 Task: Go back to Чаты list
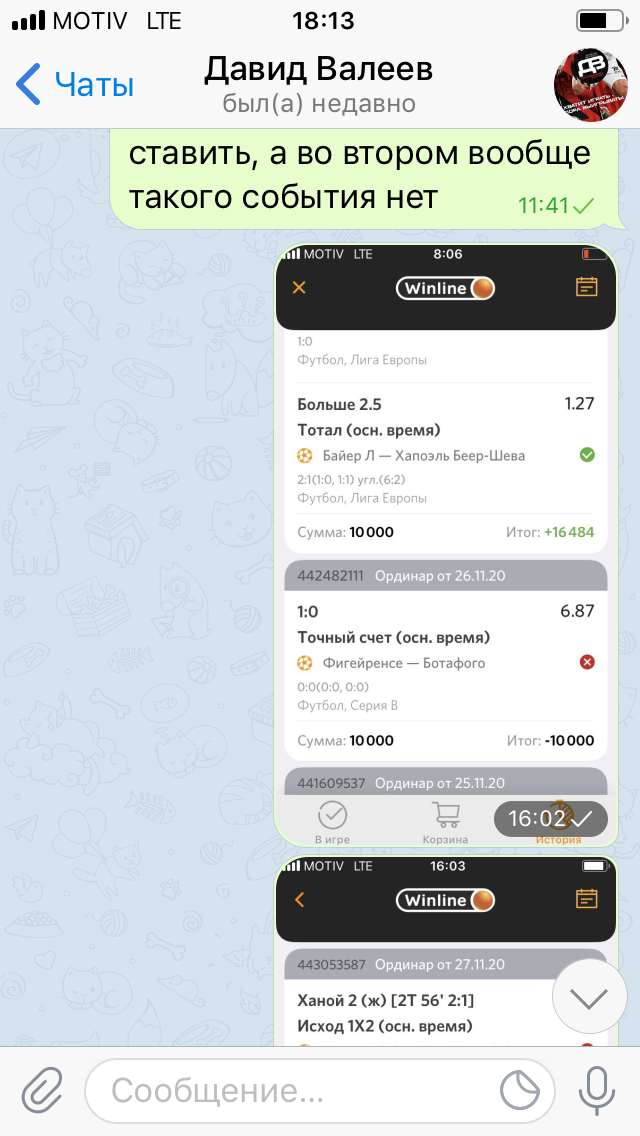pos(75,84)
